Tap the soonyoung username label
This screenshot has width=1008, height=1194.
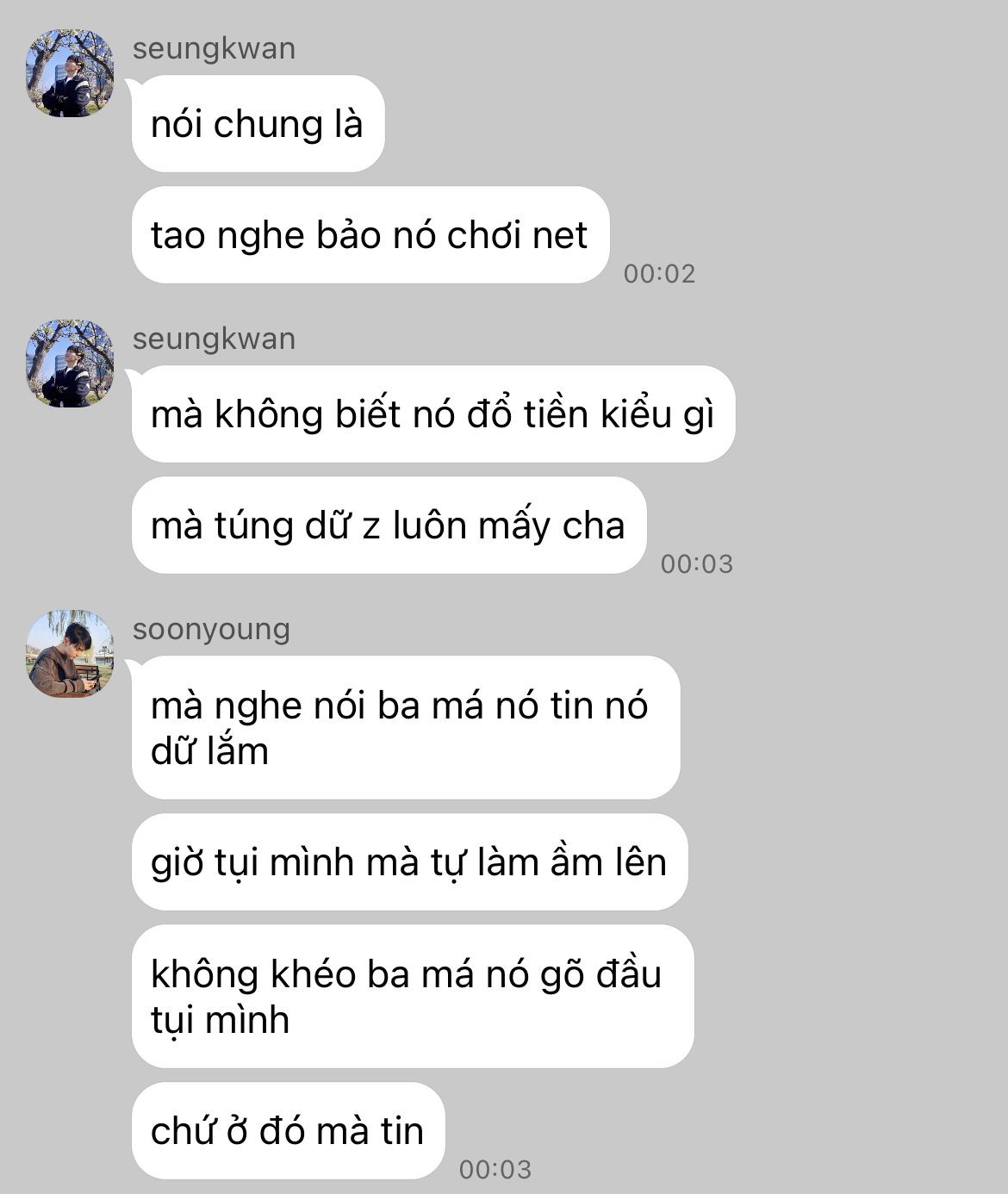pyautogui.click(x=211, y=629)
